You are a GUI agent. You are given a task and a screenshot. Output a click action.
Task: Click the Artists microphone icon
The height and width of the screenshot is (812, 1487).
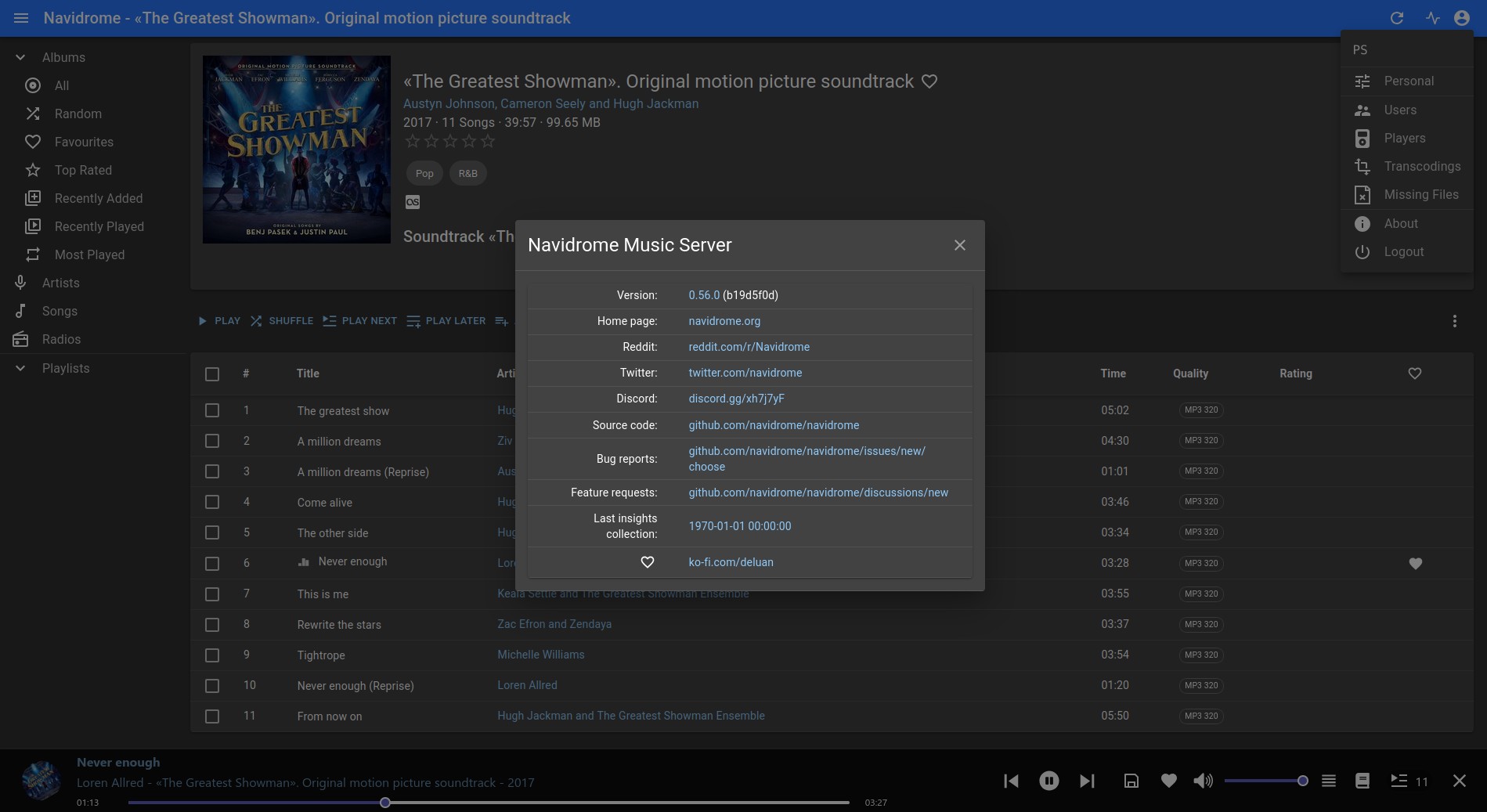coord(20,283)
